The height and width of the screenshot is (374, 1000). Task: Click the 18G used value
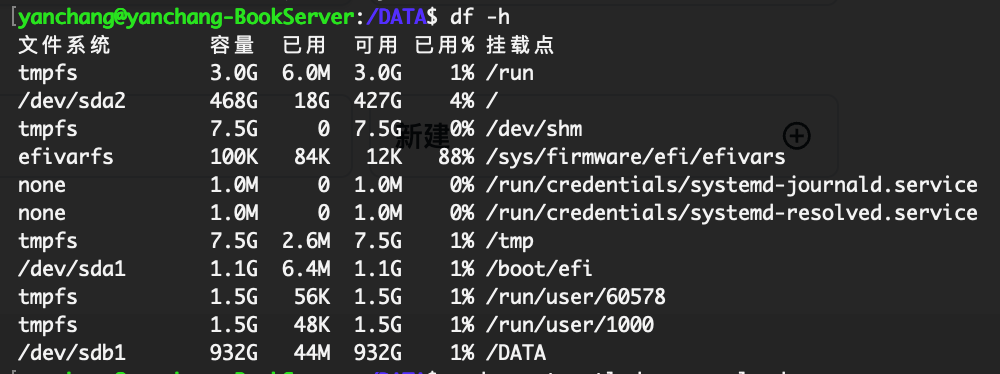[x=312, y=101]
